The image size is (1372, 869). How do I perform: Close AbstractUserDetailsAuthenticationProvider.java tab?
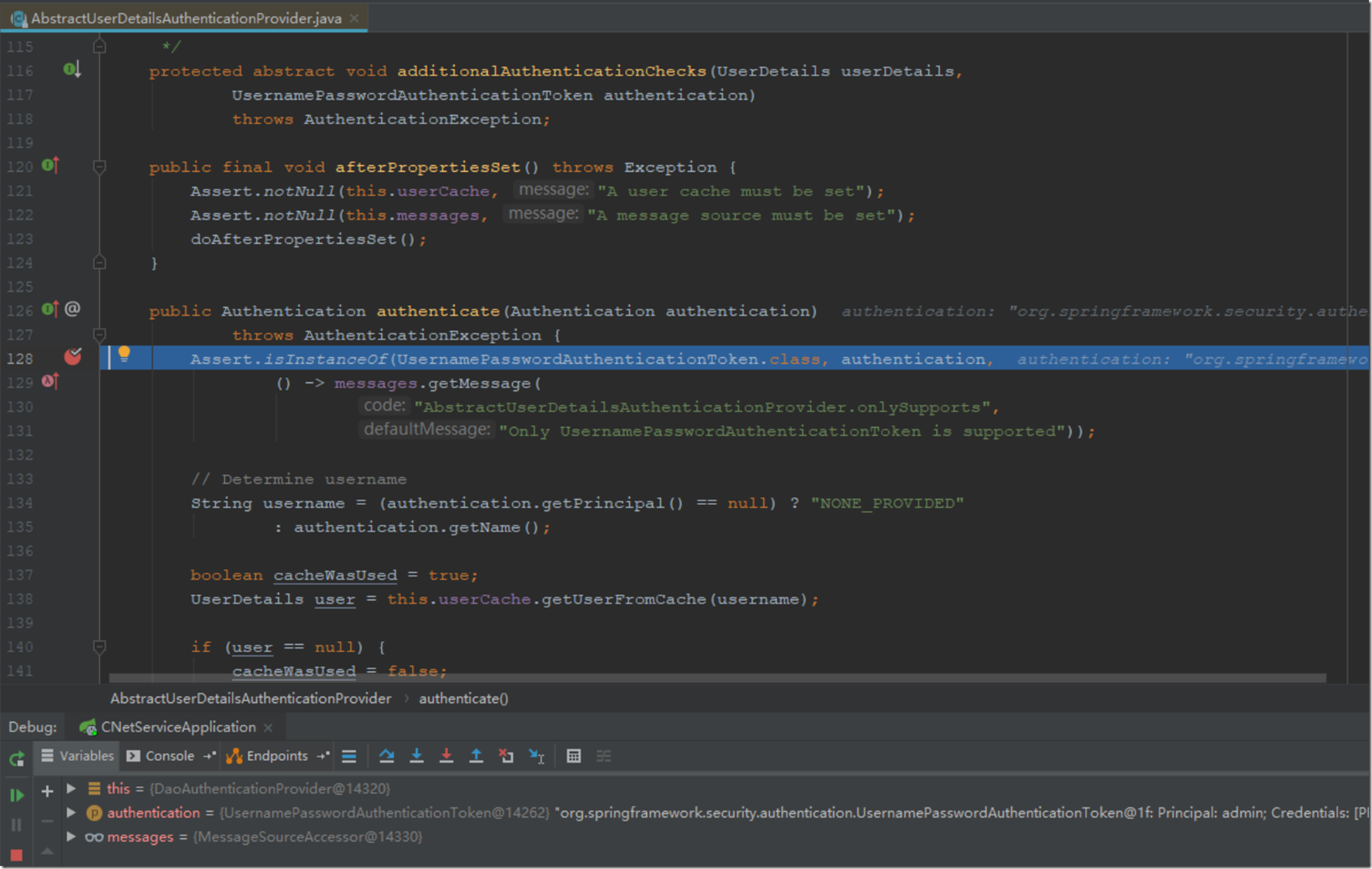[354, 18]
